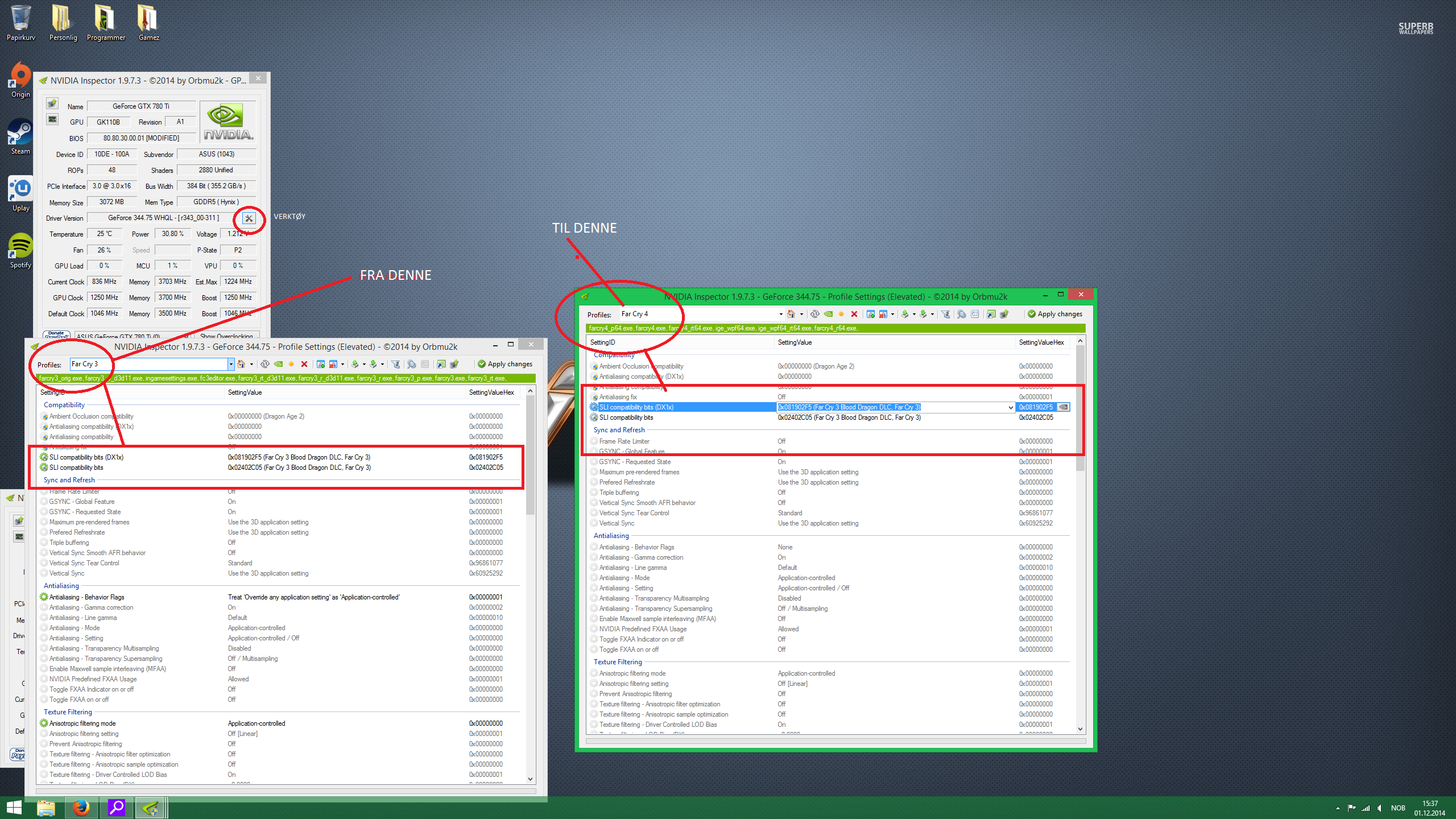Add application to profile icon, Far Cry 4 window
Screen dimensions: 1456x819
pyautogui.click(x=870, y=314)
